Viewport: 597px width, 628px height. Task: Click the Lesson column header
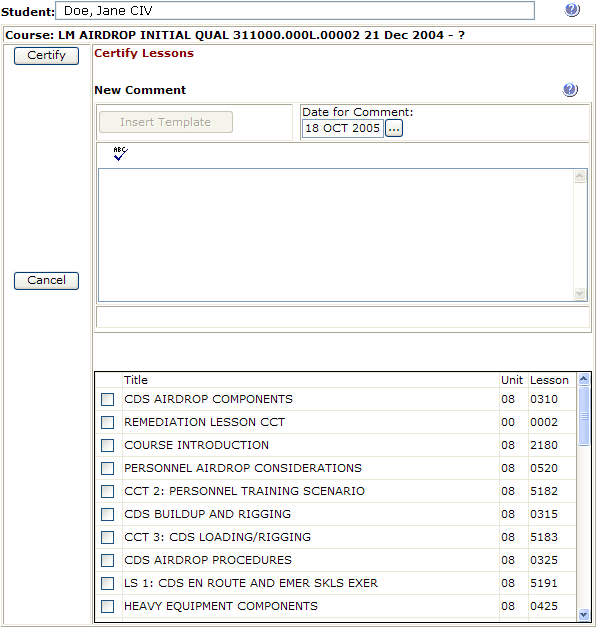(x=549, y=380)
